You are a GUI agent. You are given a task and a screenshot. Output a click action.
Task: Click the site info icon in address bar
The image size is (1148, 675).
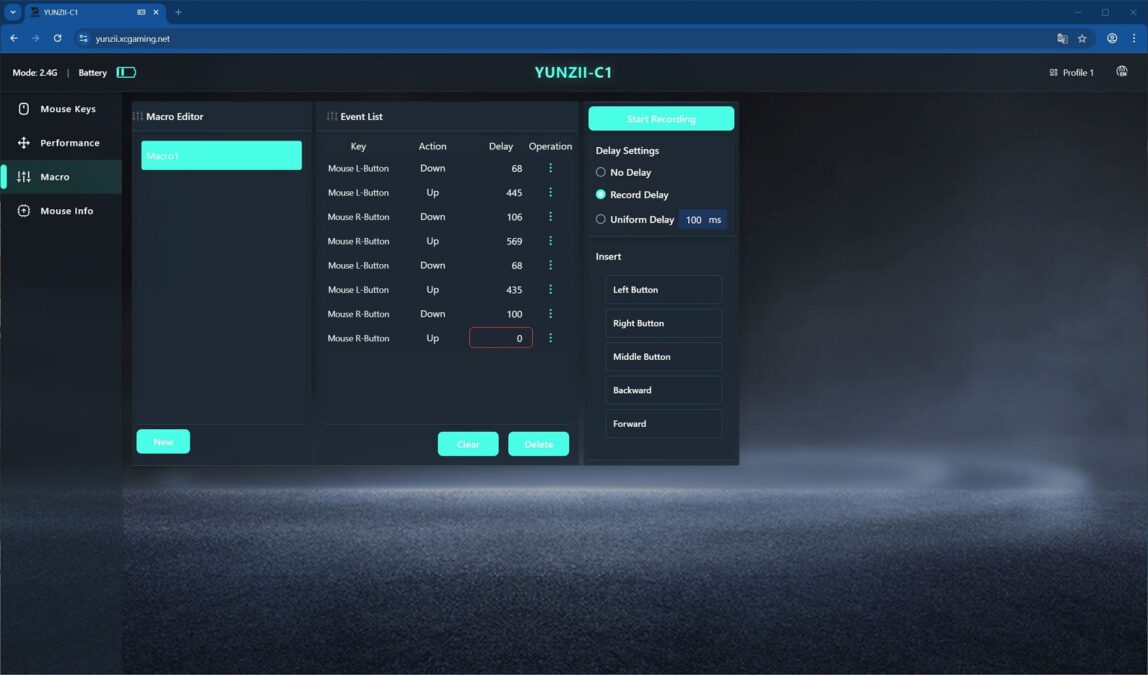[x=83, y=39]
